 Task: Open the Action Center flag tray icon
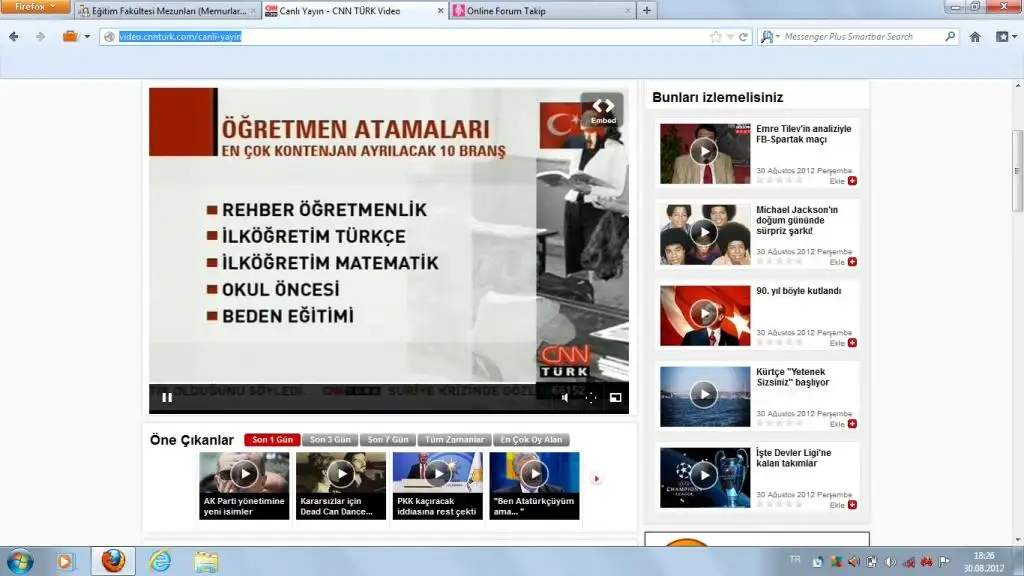coord(944,562)
